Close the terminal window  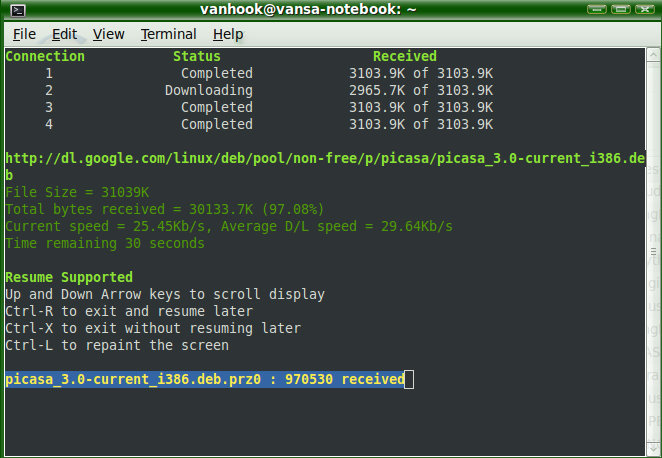pyautogui.click(x=645, y=9)
